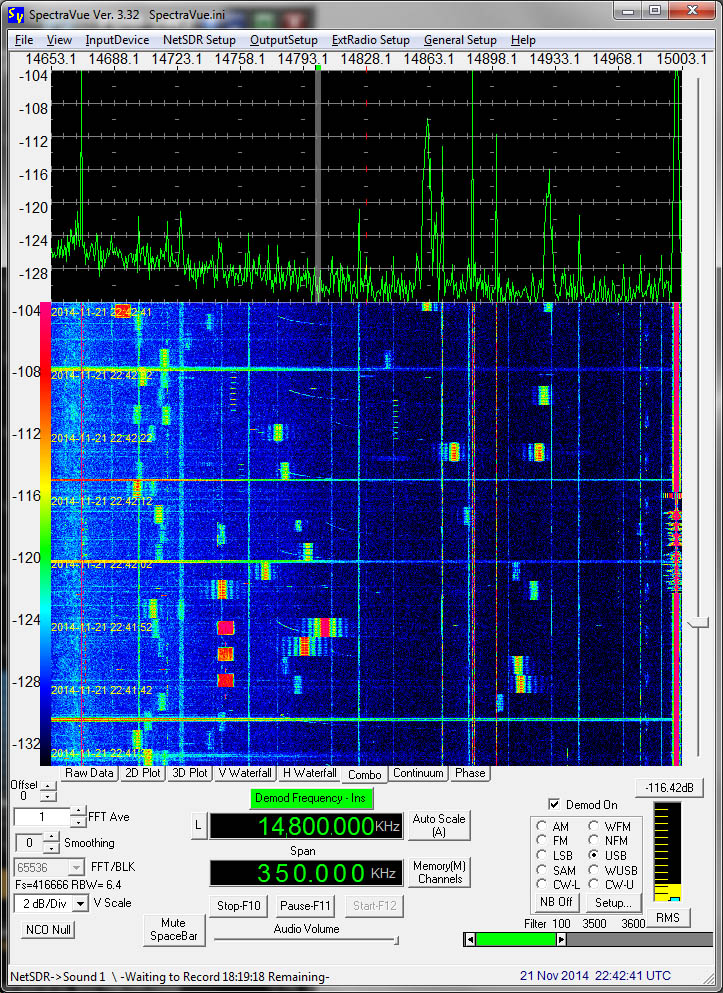Click the SpectraVue app icon in title bar
The width and height of the screenshot is (723, 993).
(17, 14)
